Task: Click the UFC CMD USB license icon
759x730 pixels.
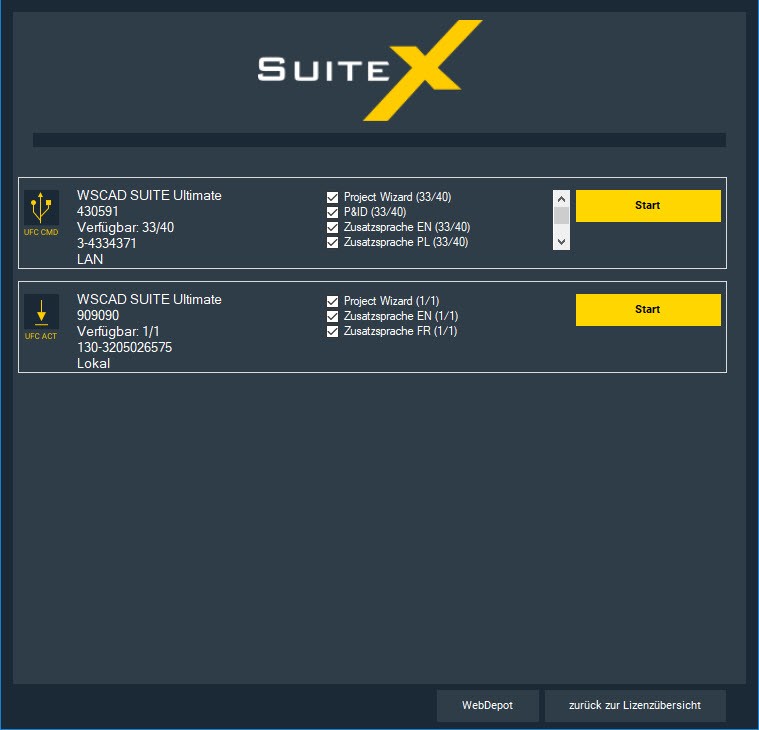Action: [x=41, y=207]
